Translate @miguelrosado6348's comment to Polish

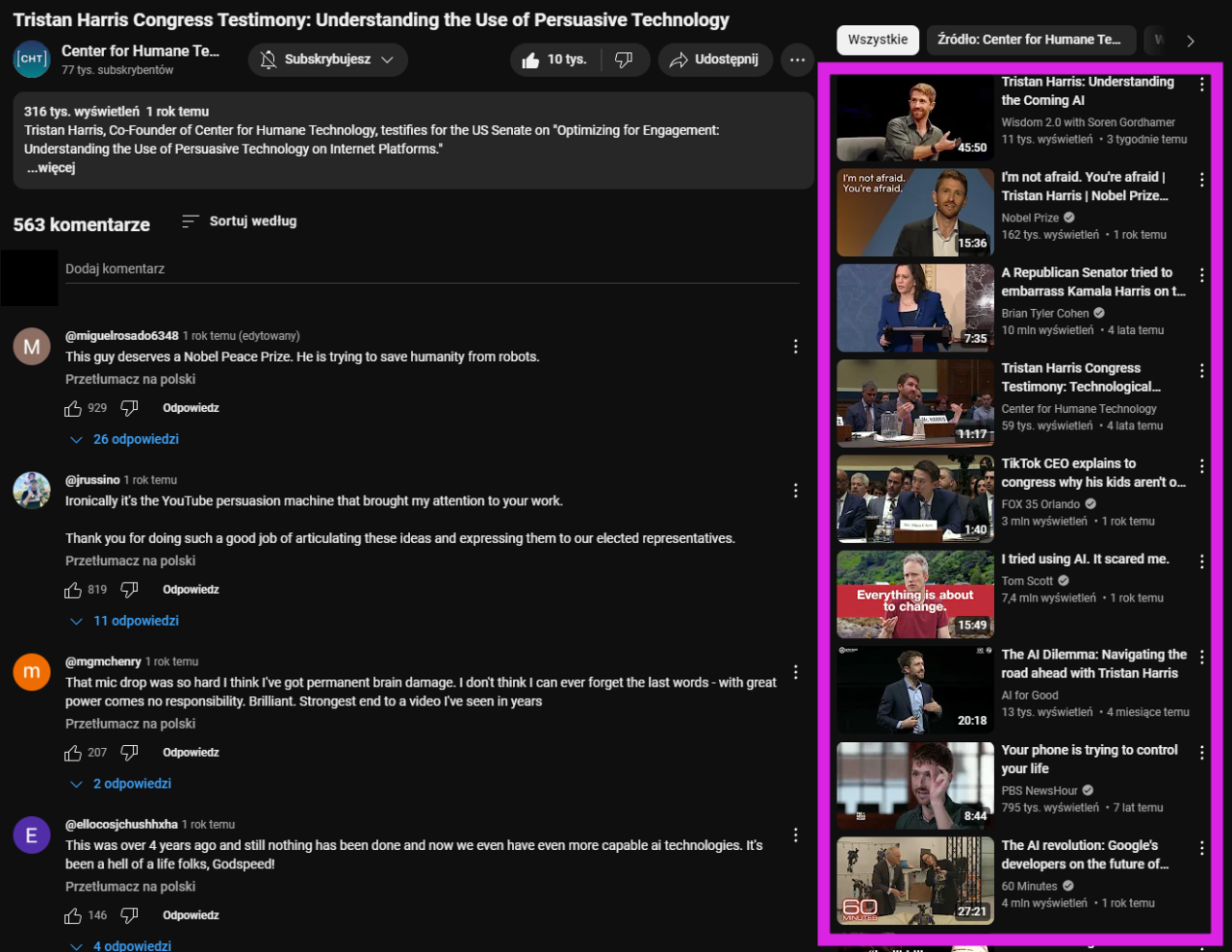pos(130,379)
